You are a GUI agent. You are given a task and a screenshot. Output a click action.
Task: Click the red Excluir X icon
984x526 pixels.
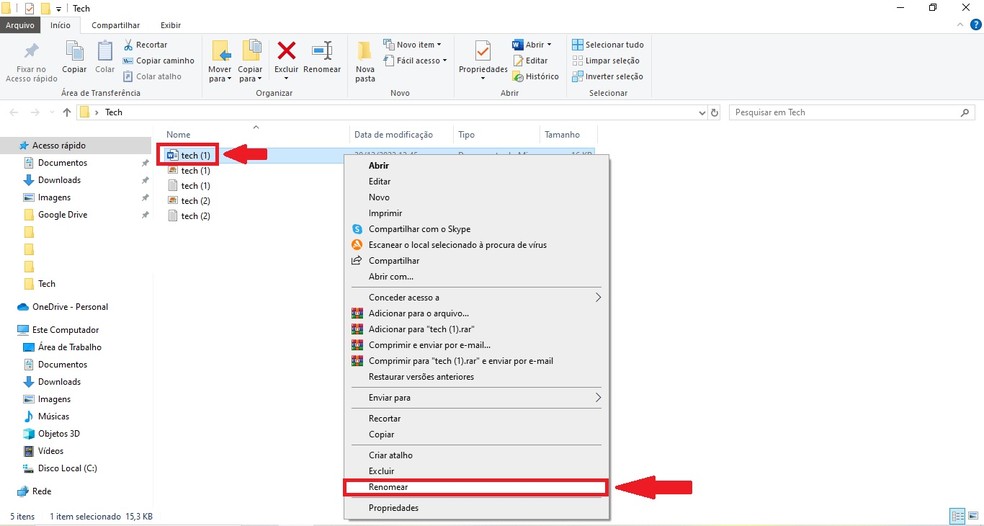coord(287,51)
